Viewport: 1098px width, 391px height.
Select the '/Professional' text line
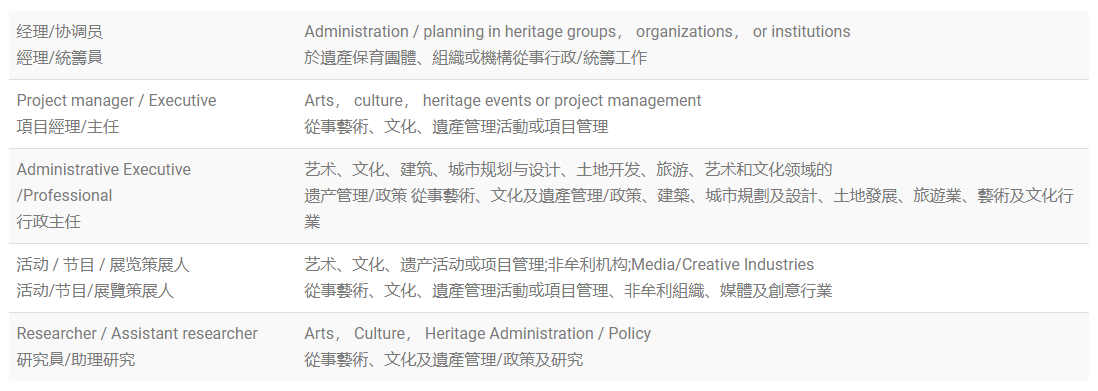[64, 196]
